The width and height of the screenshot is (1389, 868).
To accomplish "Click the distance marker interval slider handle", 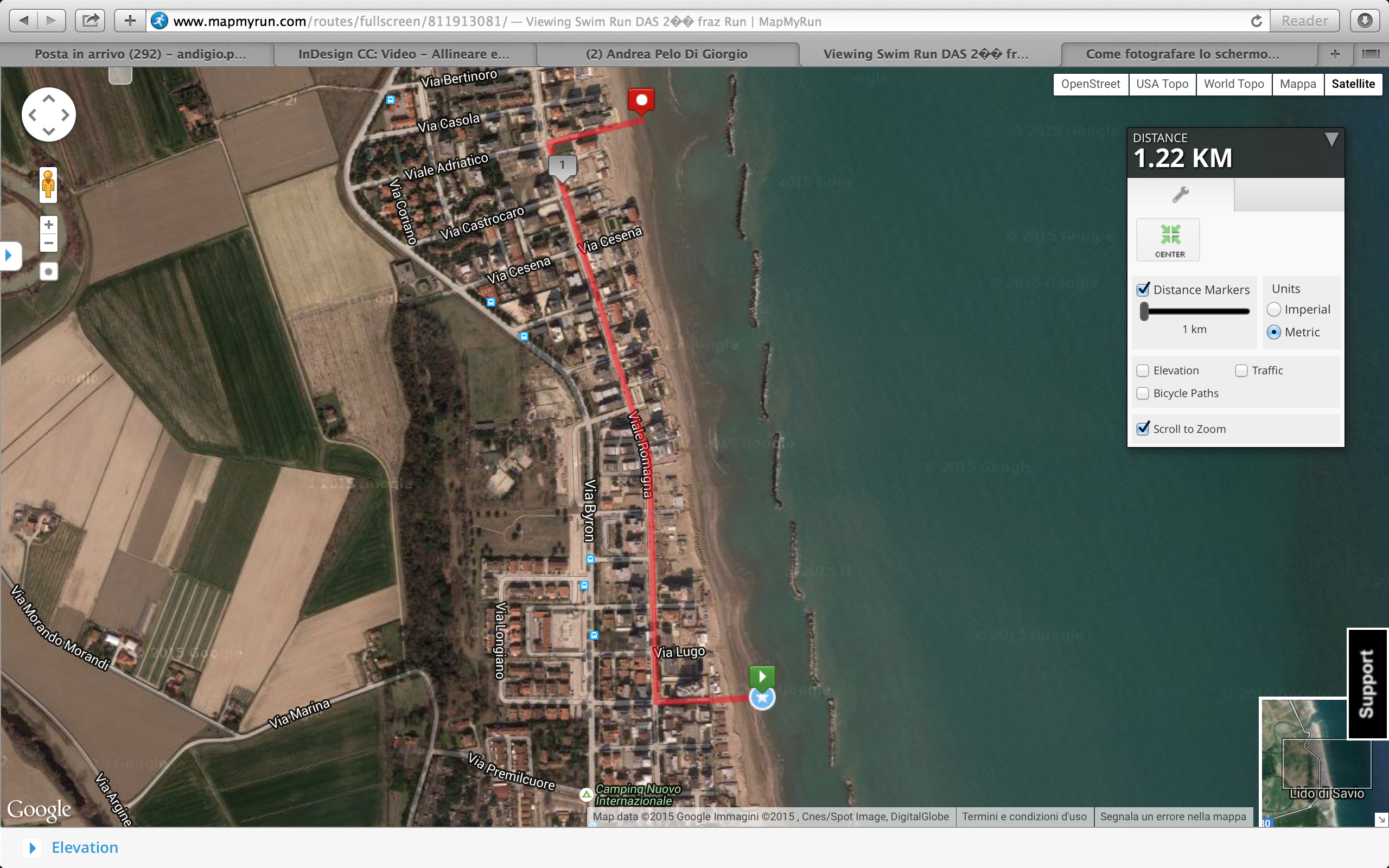I will (x=1144, y=311).
